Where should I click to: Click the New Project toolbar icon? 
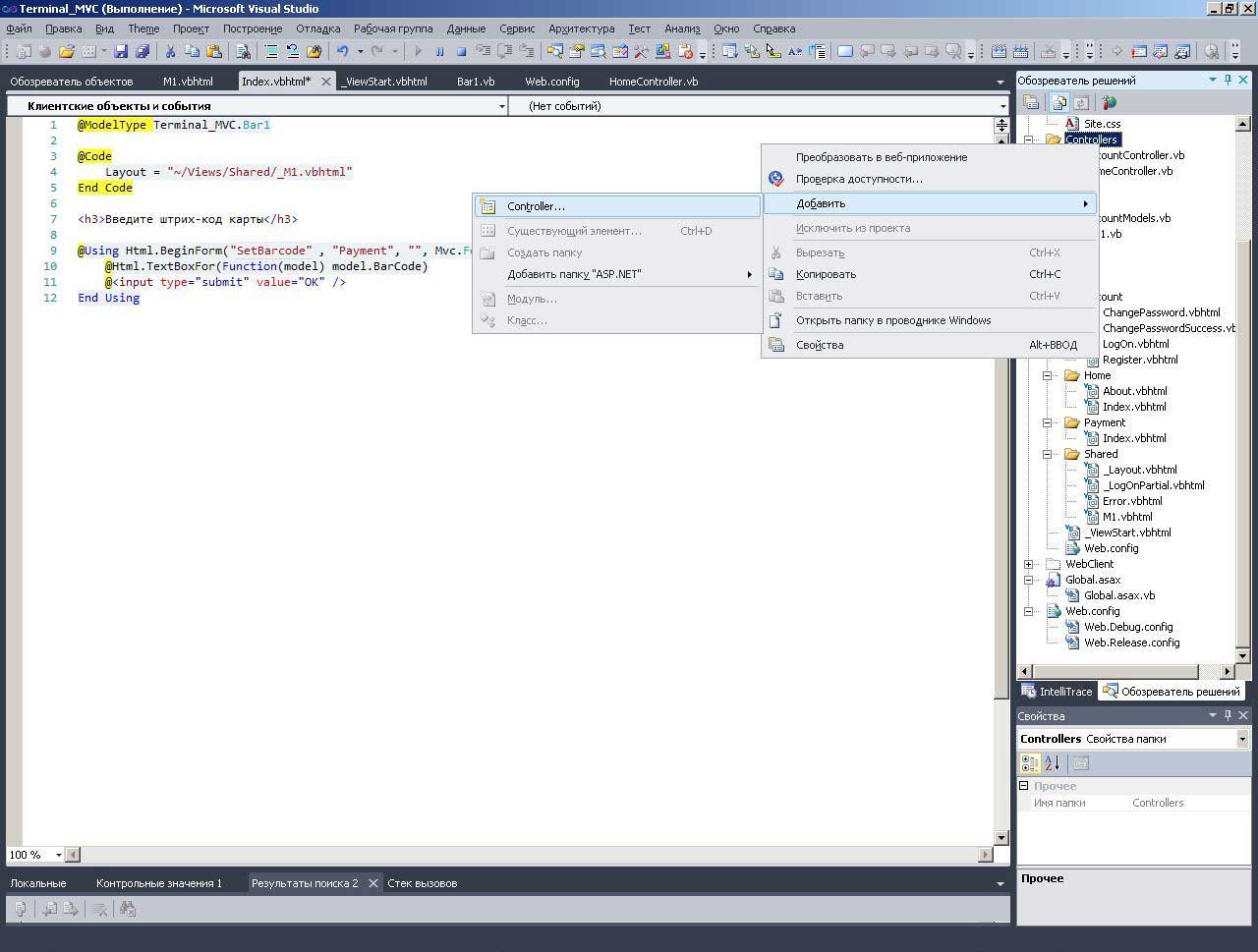tap(24, 51)
